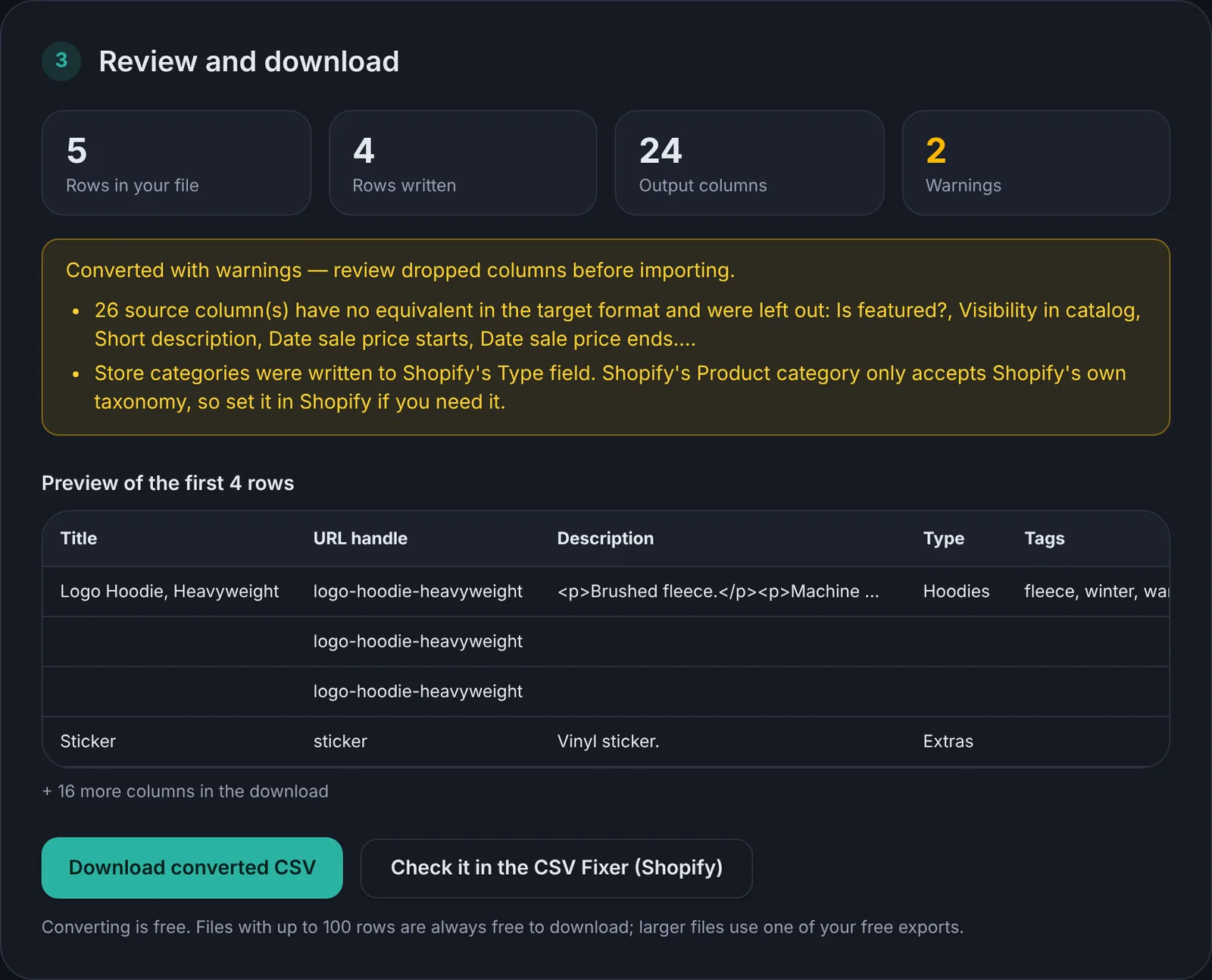This screenshot has height=980, width=1212.
Task: Click the "Vinyl sticker." description cell
Action: (608, 741)
